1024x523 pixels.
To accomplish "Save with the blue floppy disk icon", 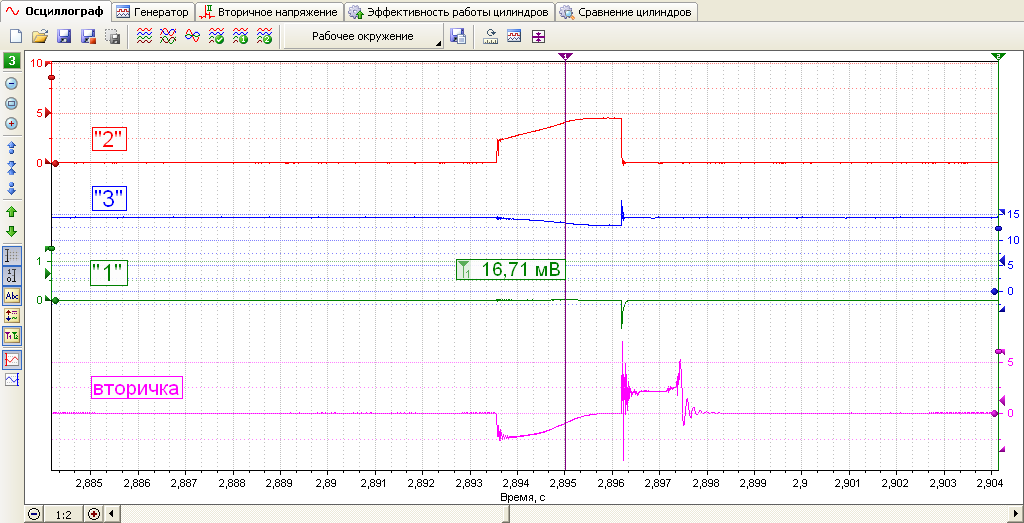I will pos(64,37).
